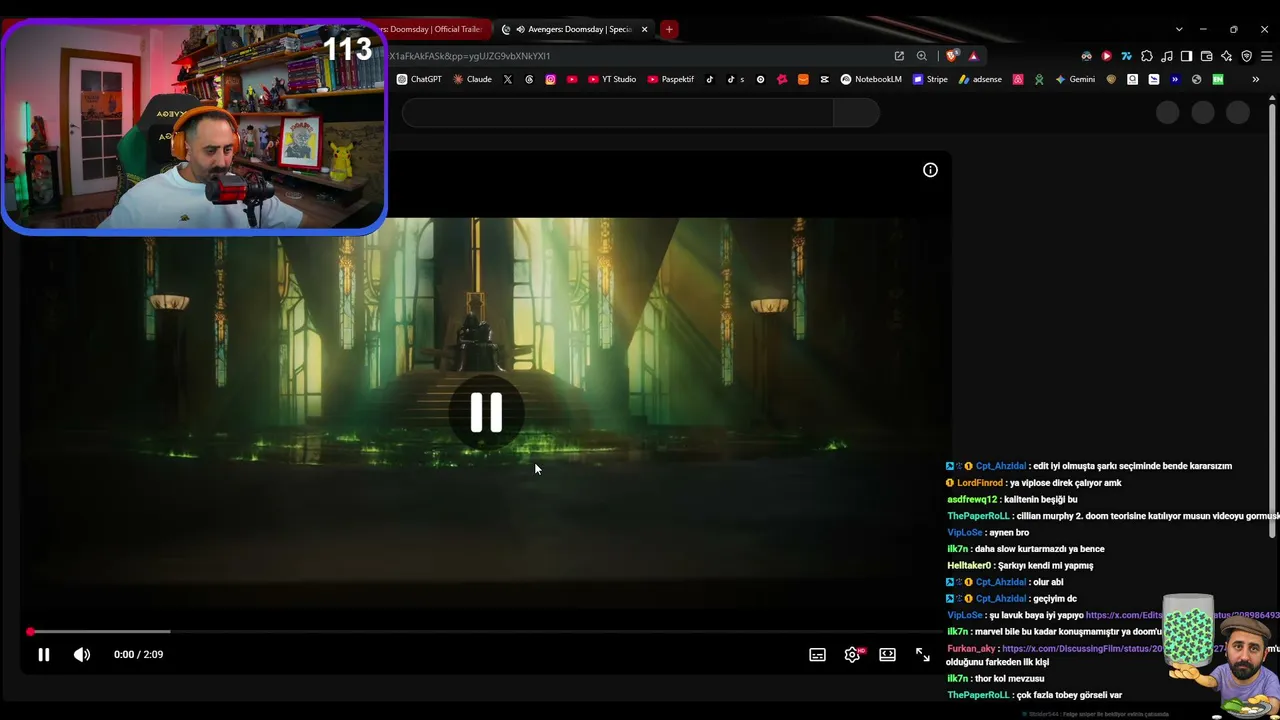Open the ChatGPT bookmark
The image size is (1280, 720).
[419, 79]
